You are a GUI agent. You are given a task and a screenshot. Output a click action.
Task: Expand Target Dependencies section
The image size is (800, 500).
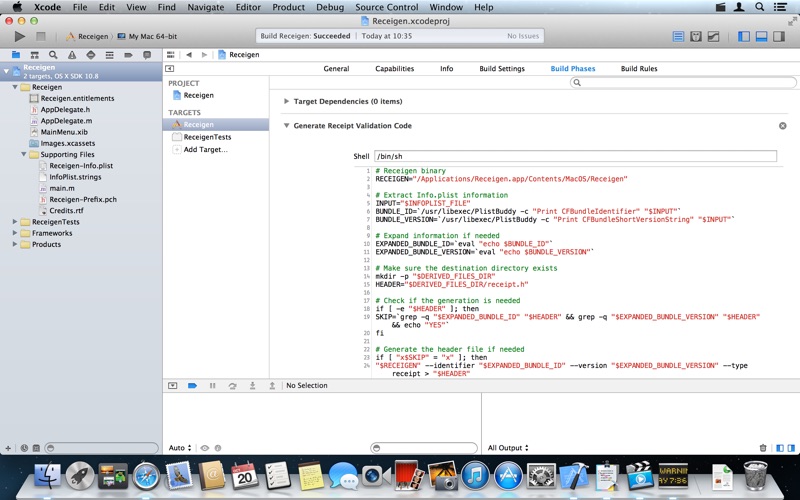coord(286,102)
